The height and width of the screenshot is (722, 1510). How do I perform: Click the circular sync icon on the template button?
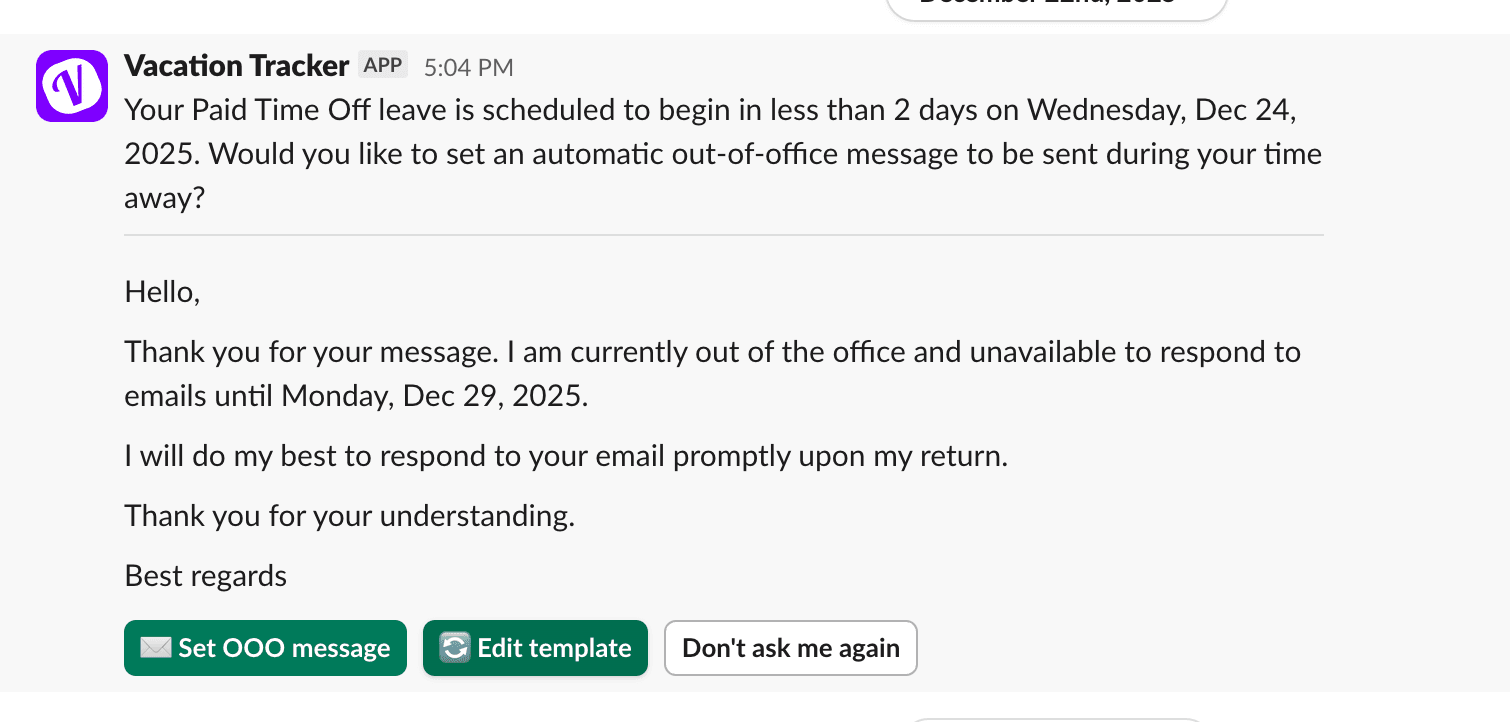tap(454, 648)
